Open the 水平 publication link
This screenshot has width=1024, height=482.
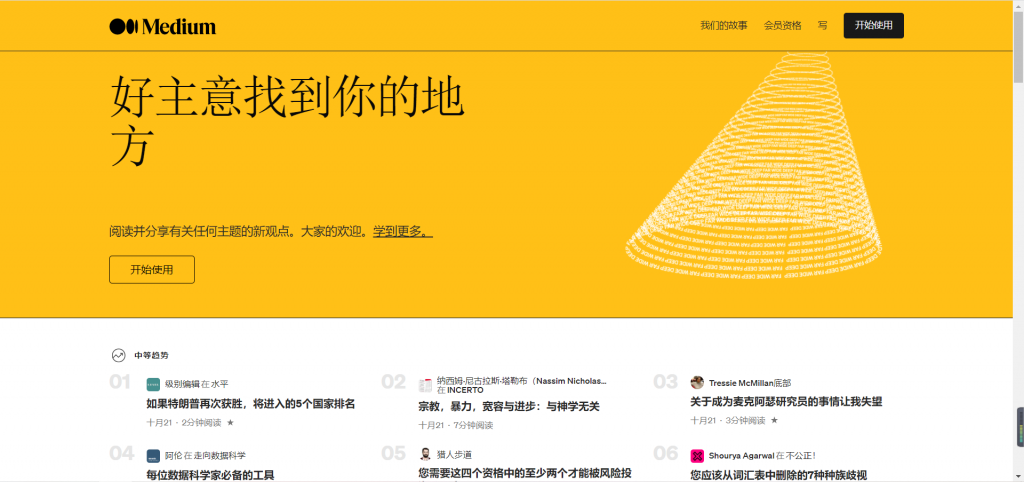click(x=219, y=384)
